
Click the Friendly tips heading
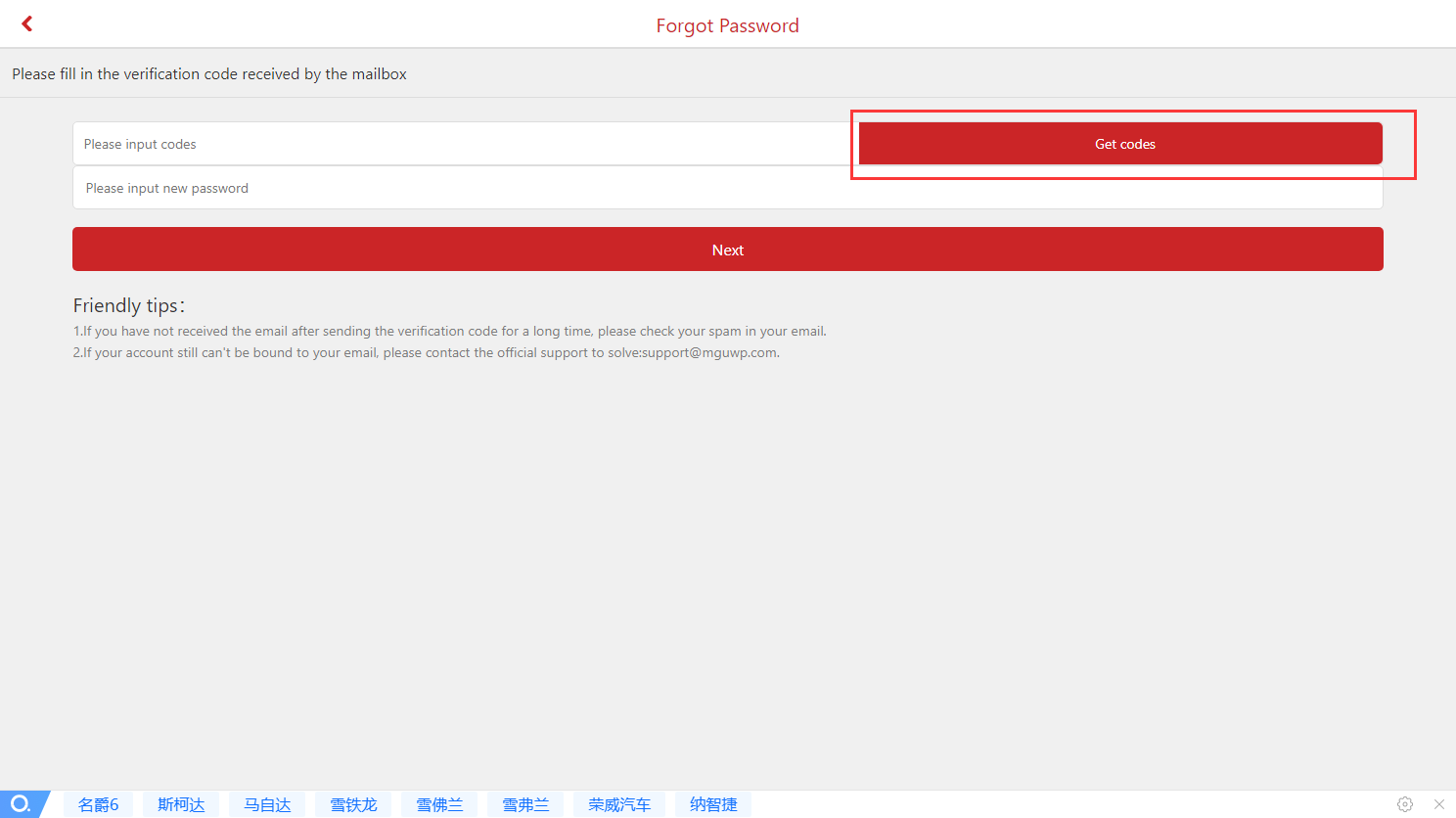128,305
